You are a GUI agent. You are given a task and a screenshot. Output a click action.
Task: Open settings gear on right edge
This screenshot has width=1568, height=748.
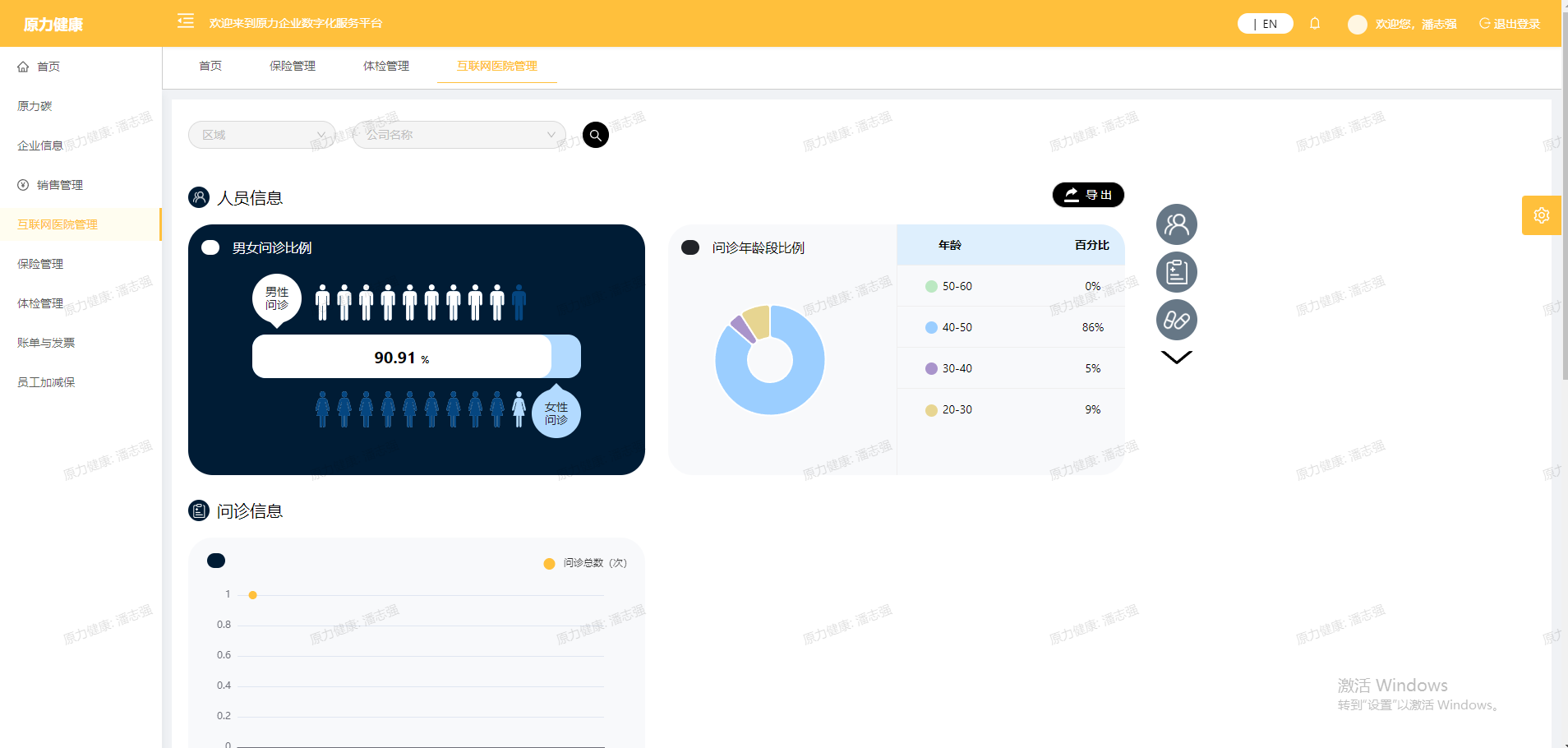(x=1542, y=215)
